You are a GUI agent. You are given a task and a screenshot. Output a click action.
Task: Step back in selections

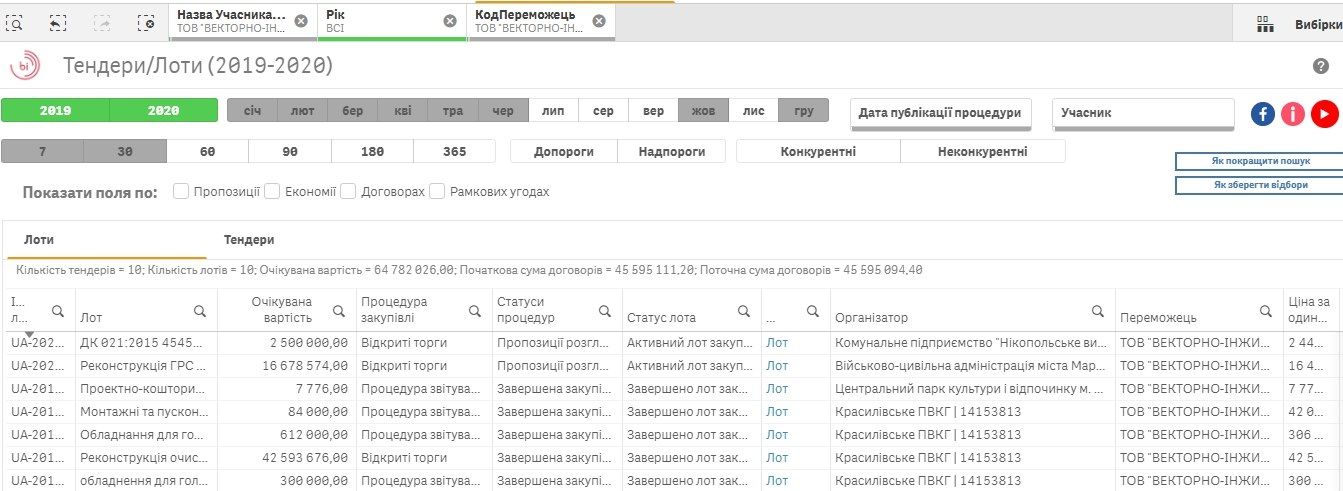[x=58, y=21]
